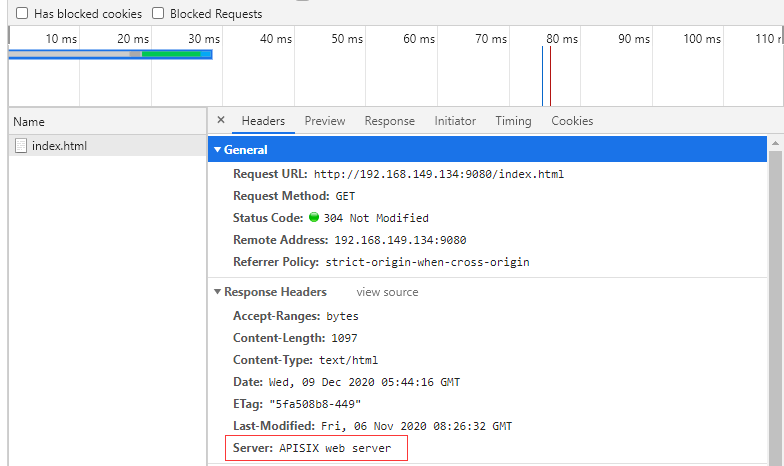This screenshot has width=784, height=466.
Task: Click view source for response headers
Action: click(x=387, y=292)
